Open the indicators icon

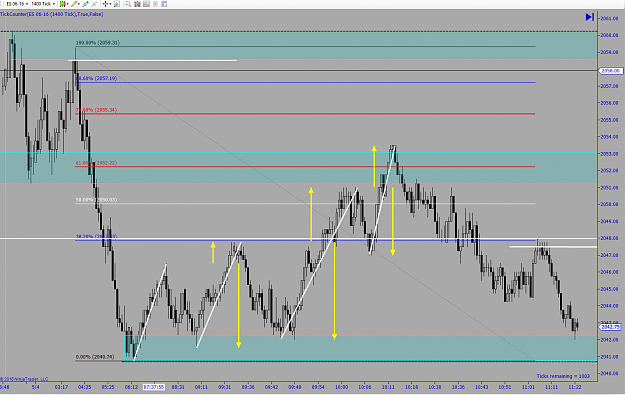pyautogui.click(x=146, y=4)
